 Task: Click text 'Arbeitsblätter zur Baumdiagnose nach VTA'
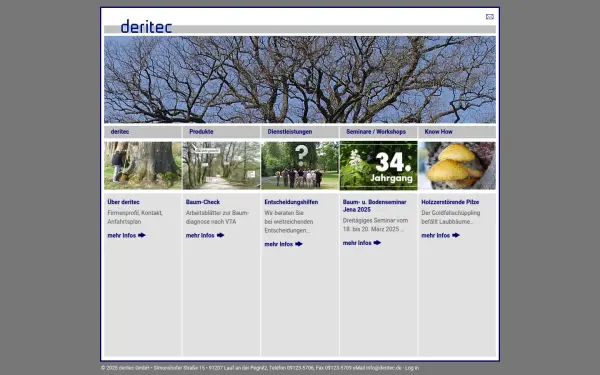[217, 217]
